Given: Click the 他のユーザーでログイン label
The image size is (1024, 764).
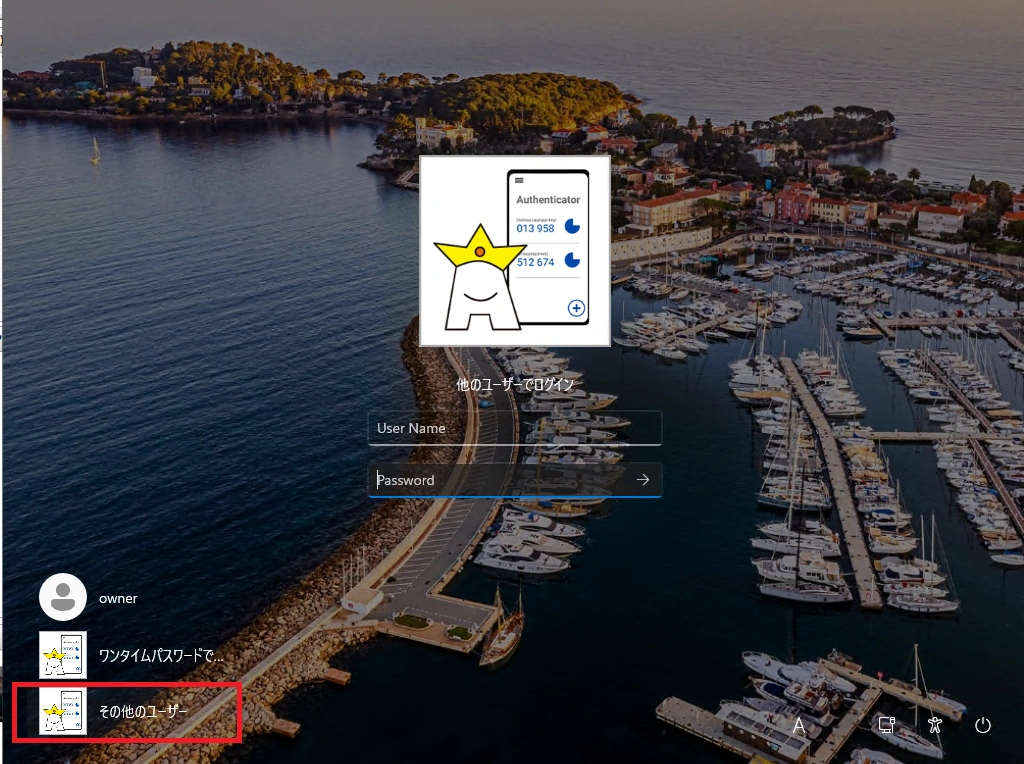Looking at the screenshot, I should coord(515,385).
